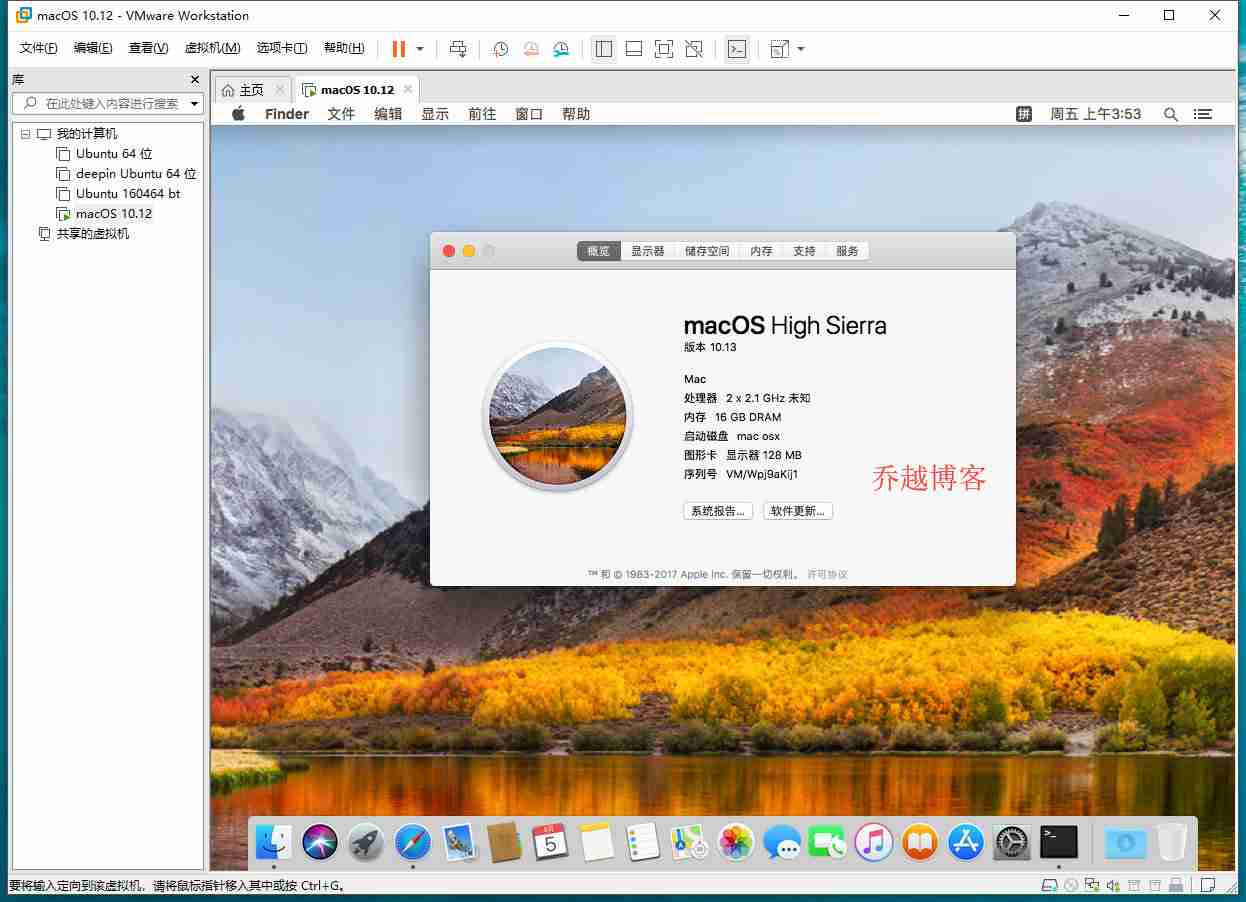Click the 拼 input method icon
Image resolution: width=1246 pixels, height=902 pixels.
point(1024,114)
